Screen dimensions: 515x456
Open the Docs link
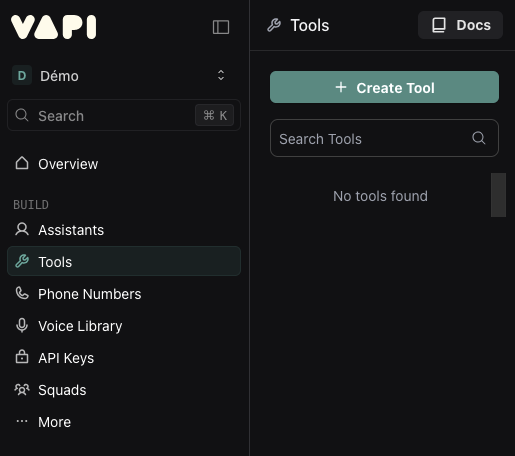pyautogui.click(x=460, y=25)
